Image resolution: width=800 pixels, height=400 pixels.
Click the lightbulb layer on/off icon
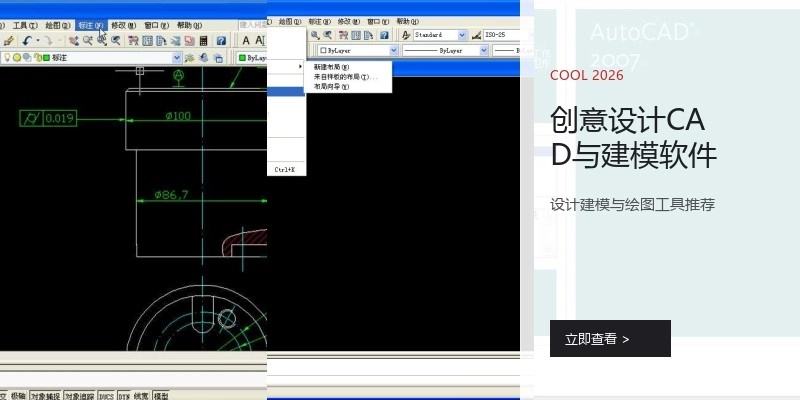tap(5, 58)
